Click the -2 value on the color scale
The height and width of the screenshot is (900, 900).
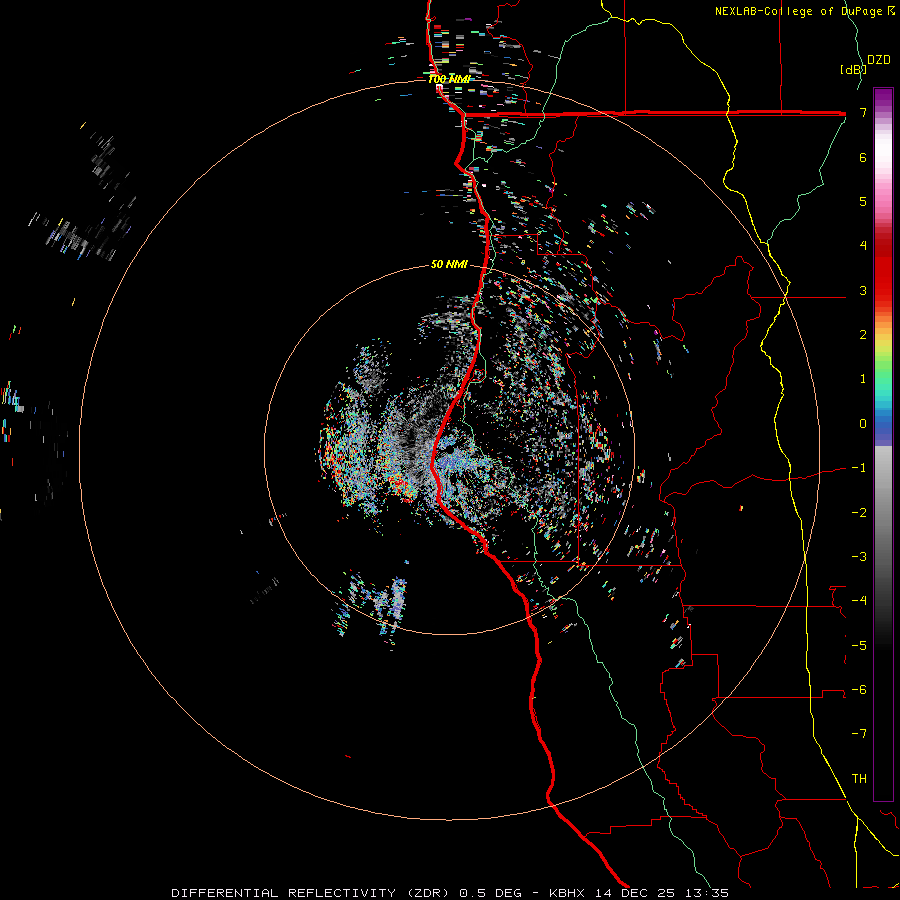(859, 512)
